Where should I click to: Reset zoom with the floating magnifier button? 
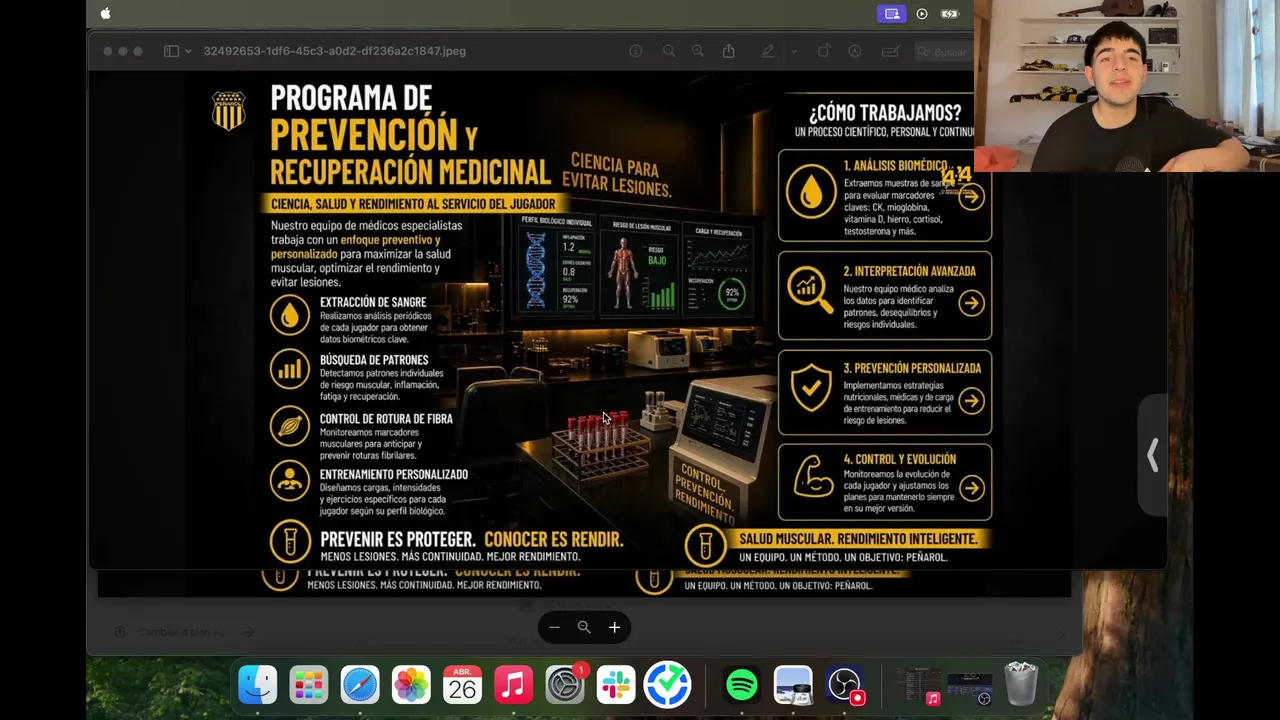pyautogui.click(x=584, y=627)
